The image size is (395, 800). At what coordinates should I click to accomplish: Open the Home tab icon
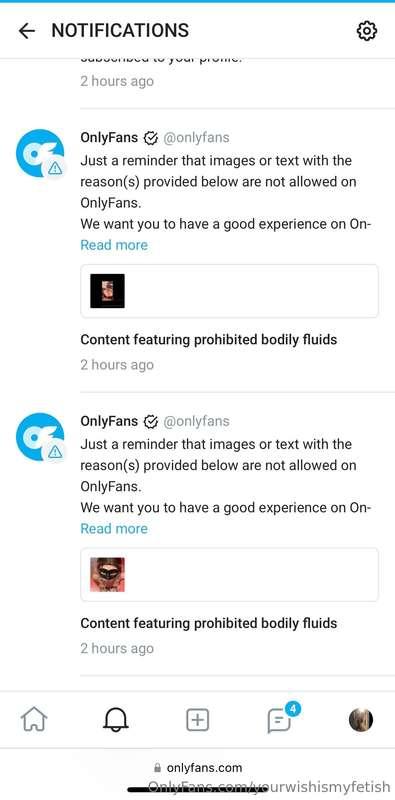point(34,720)
